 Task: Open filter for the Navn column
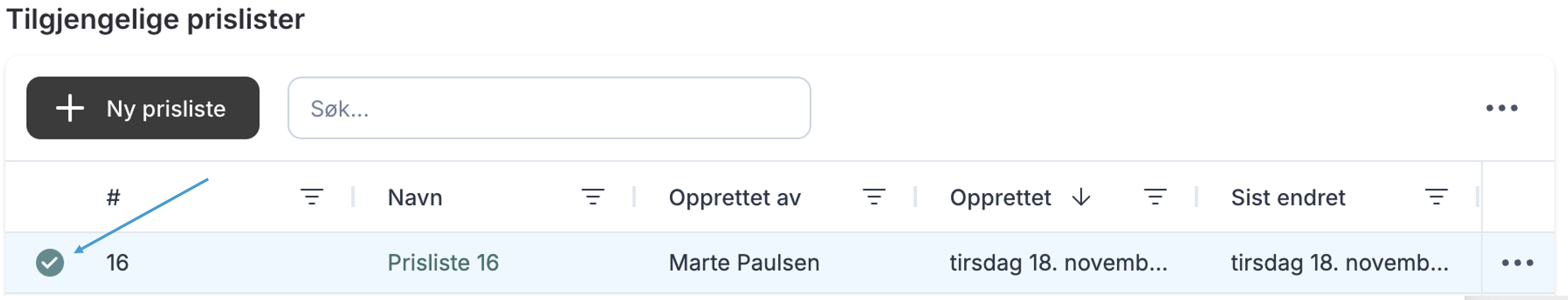click(x=593, y=197)
